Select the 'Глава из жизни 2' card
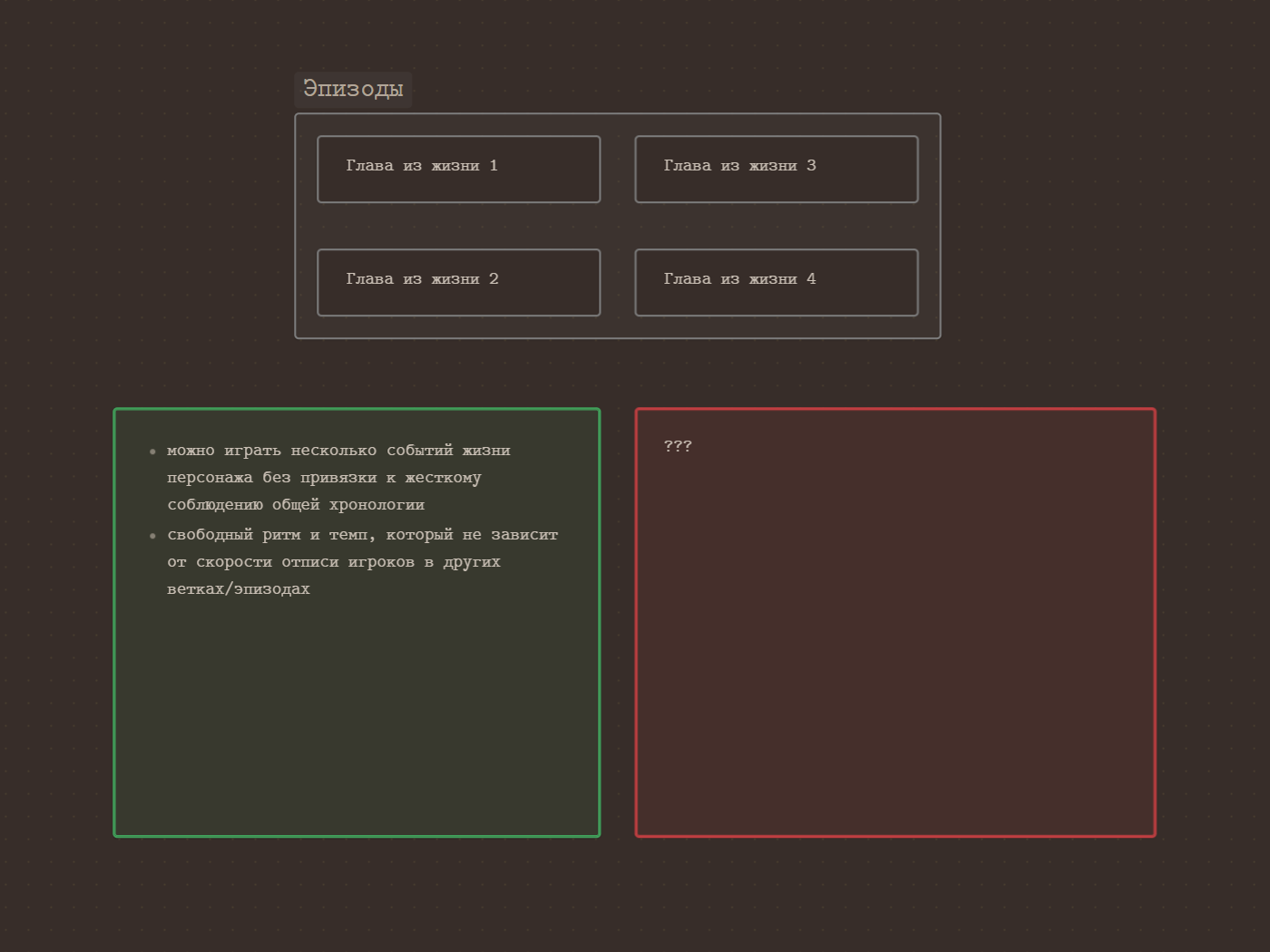Viewport: 1270px width, 952px height. tap(459, 283)
